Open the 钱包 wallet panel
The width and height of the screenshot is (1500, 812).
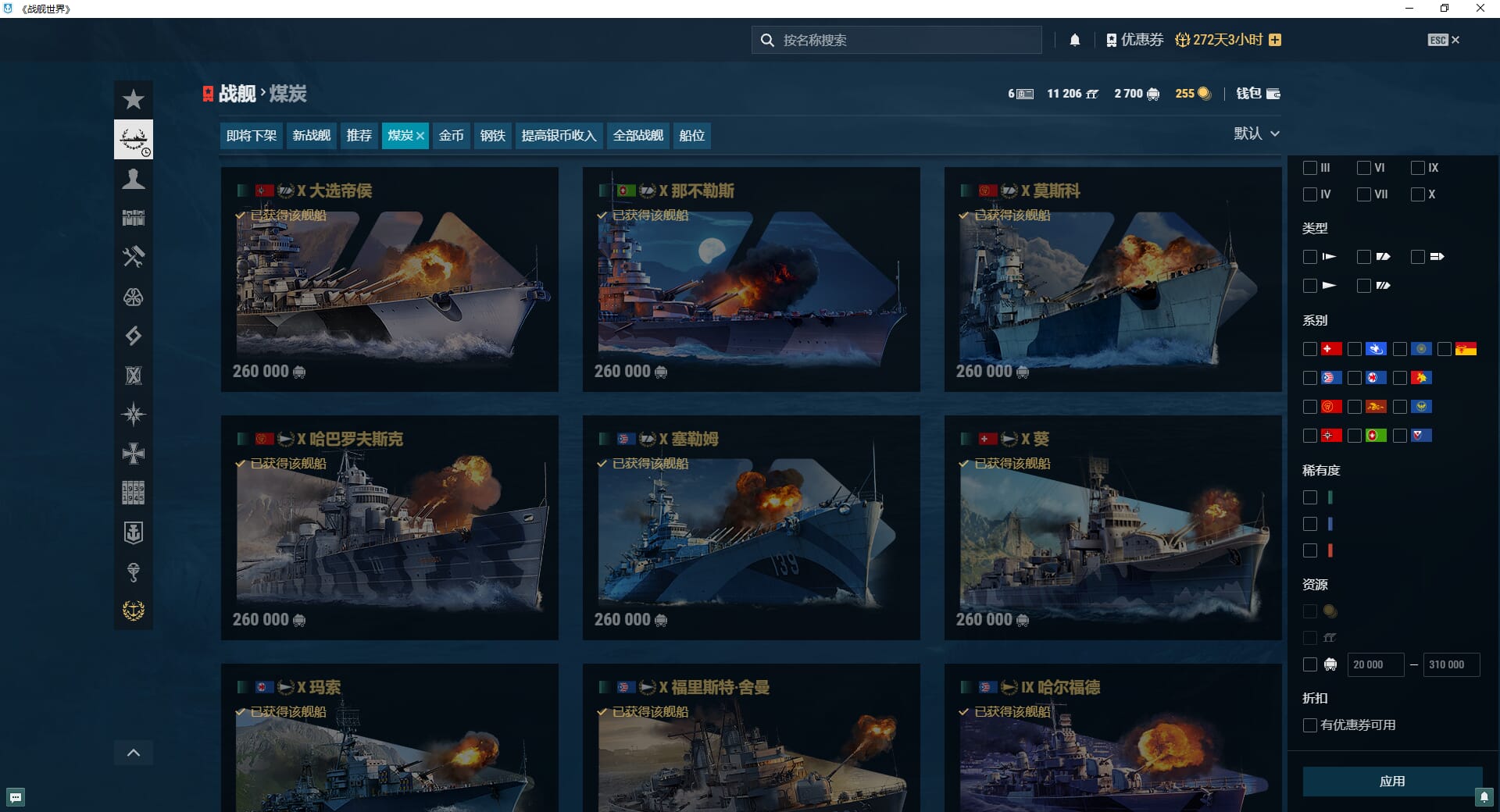(x=1258, y=94)
